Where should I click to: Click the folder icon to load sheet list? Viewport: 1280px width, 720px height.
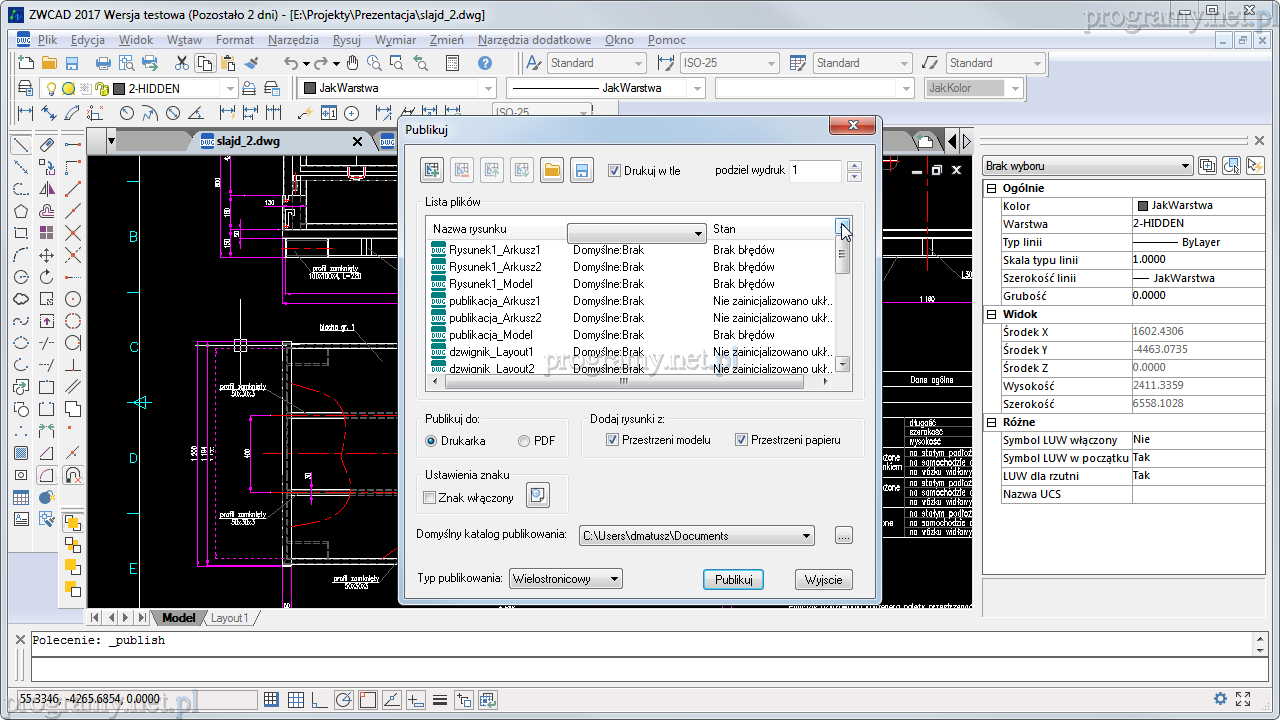point(552,171)
